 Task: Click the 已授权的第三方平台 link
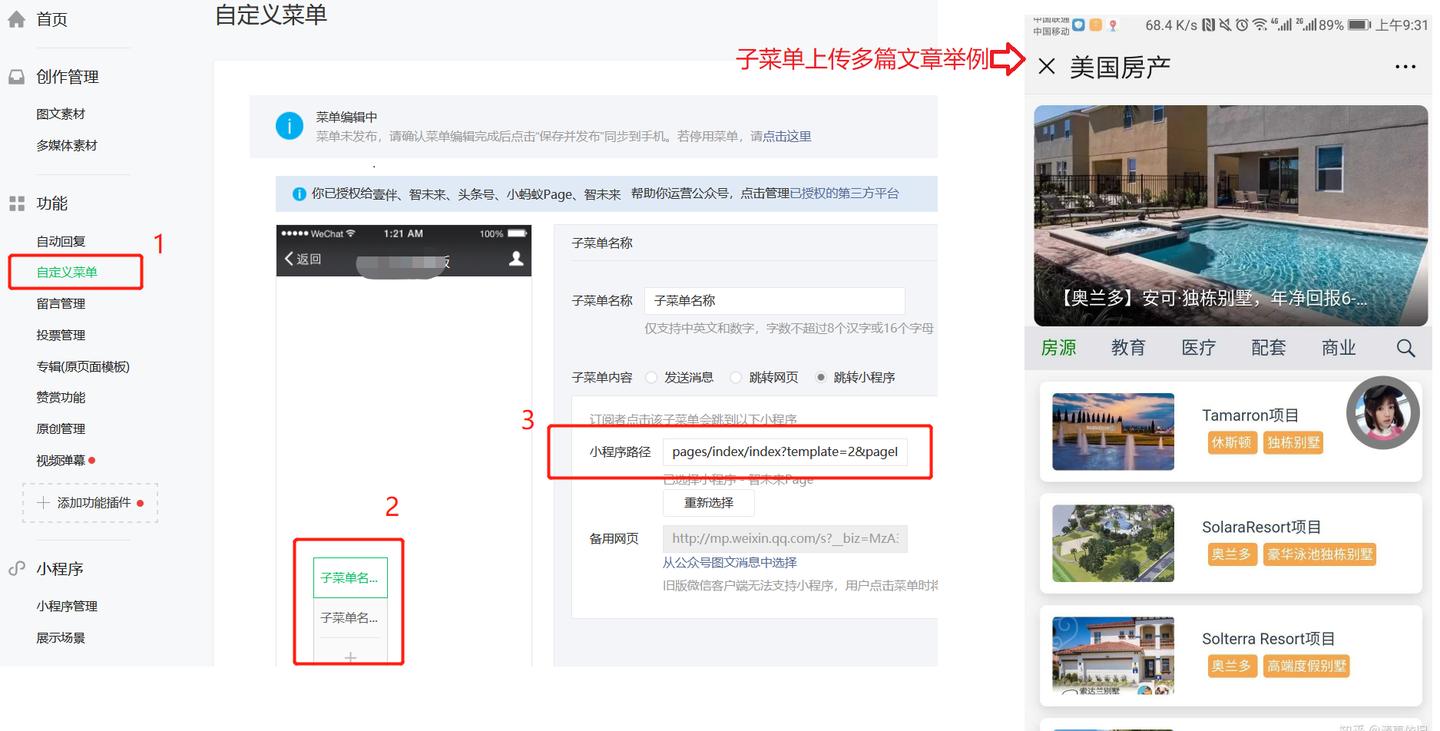pos(845,194)
